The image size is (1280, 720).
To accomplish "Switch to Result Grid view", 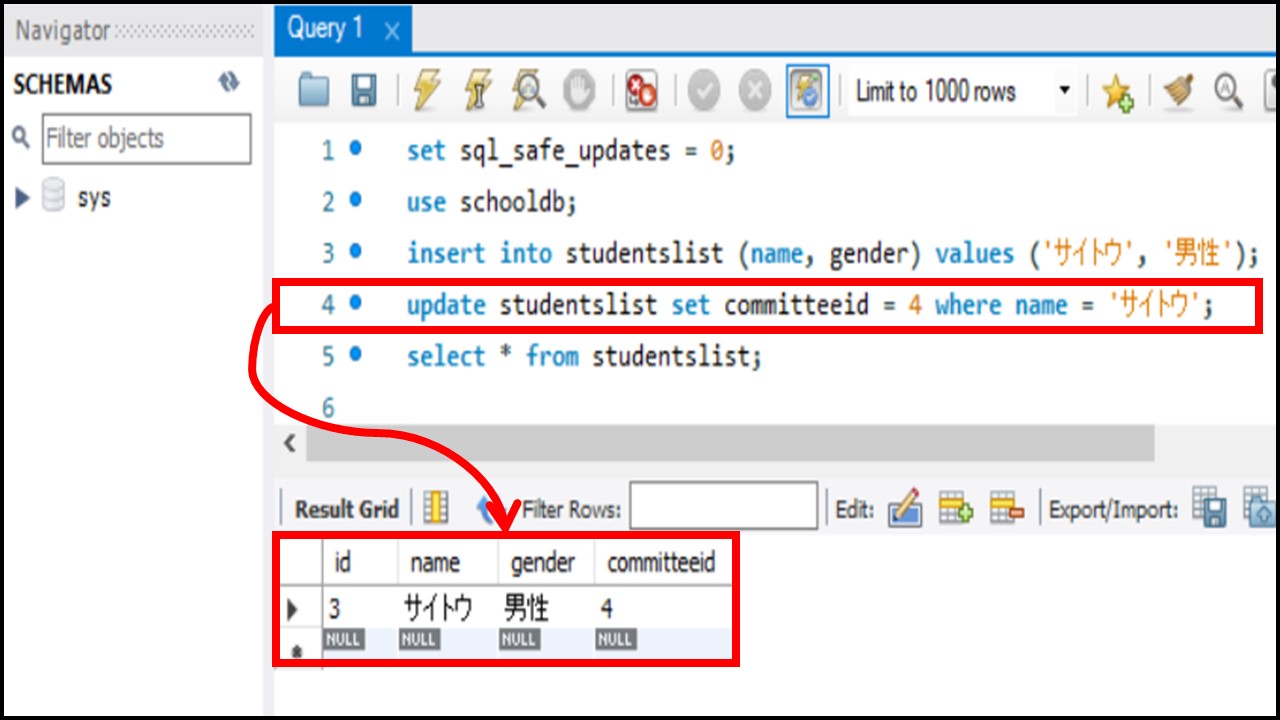I will 346,509.
